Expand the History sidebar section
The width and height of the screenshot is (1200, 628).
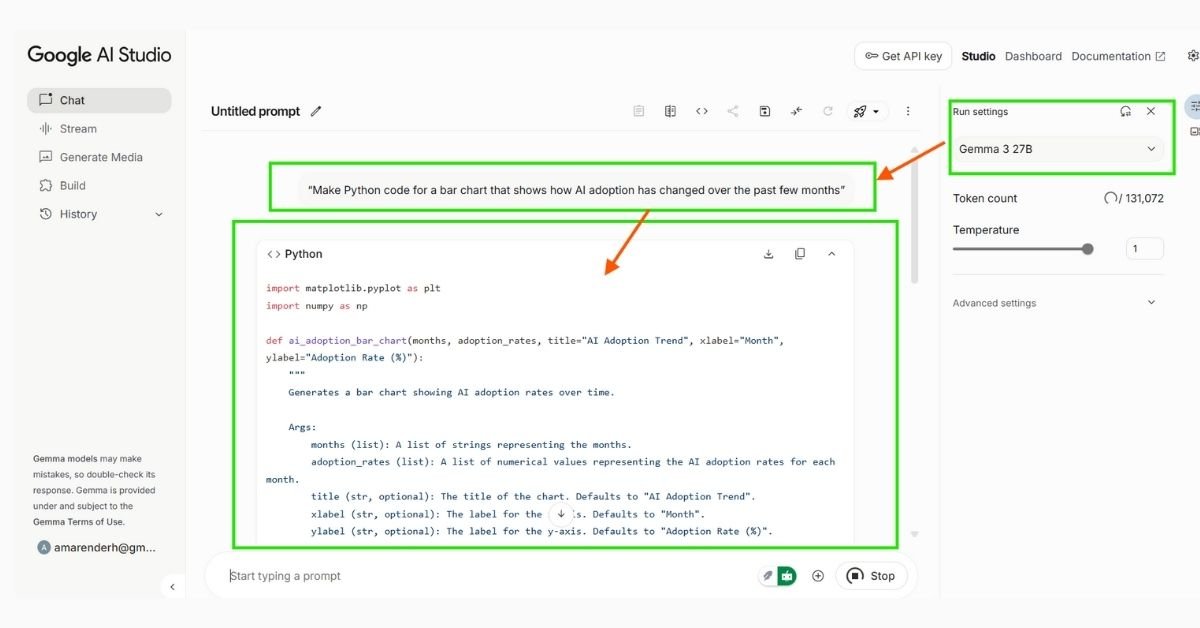[158, 214]
